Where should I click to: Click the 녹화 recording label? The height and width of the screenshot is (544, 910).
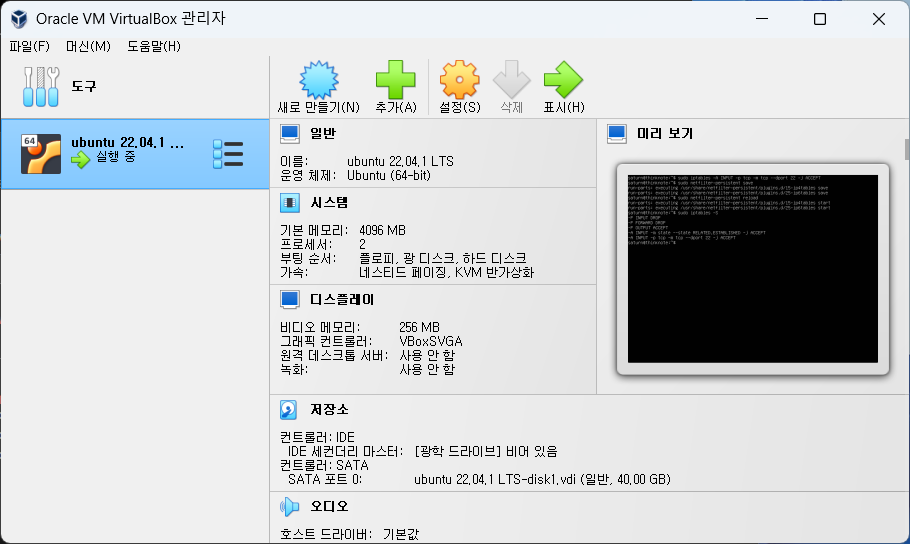294,369
